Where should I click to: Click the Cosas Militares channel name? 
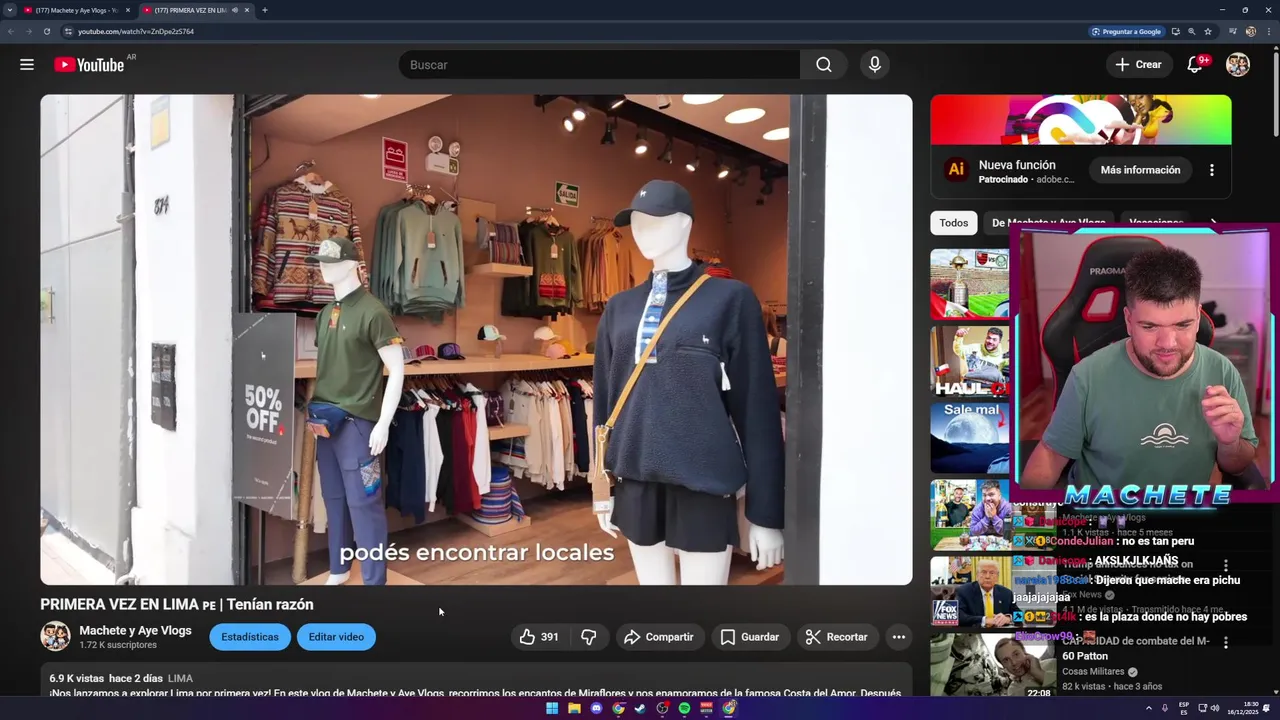(1093, 672)
